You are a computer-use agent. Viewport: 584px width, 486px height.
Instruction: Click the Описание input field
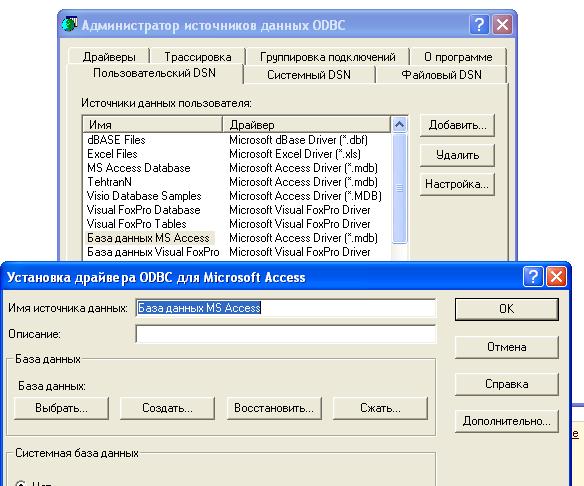pos(286,334)
